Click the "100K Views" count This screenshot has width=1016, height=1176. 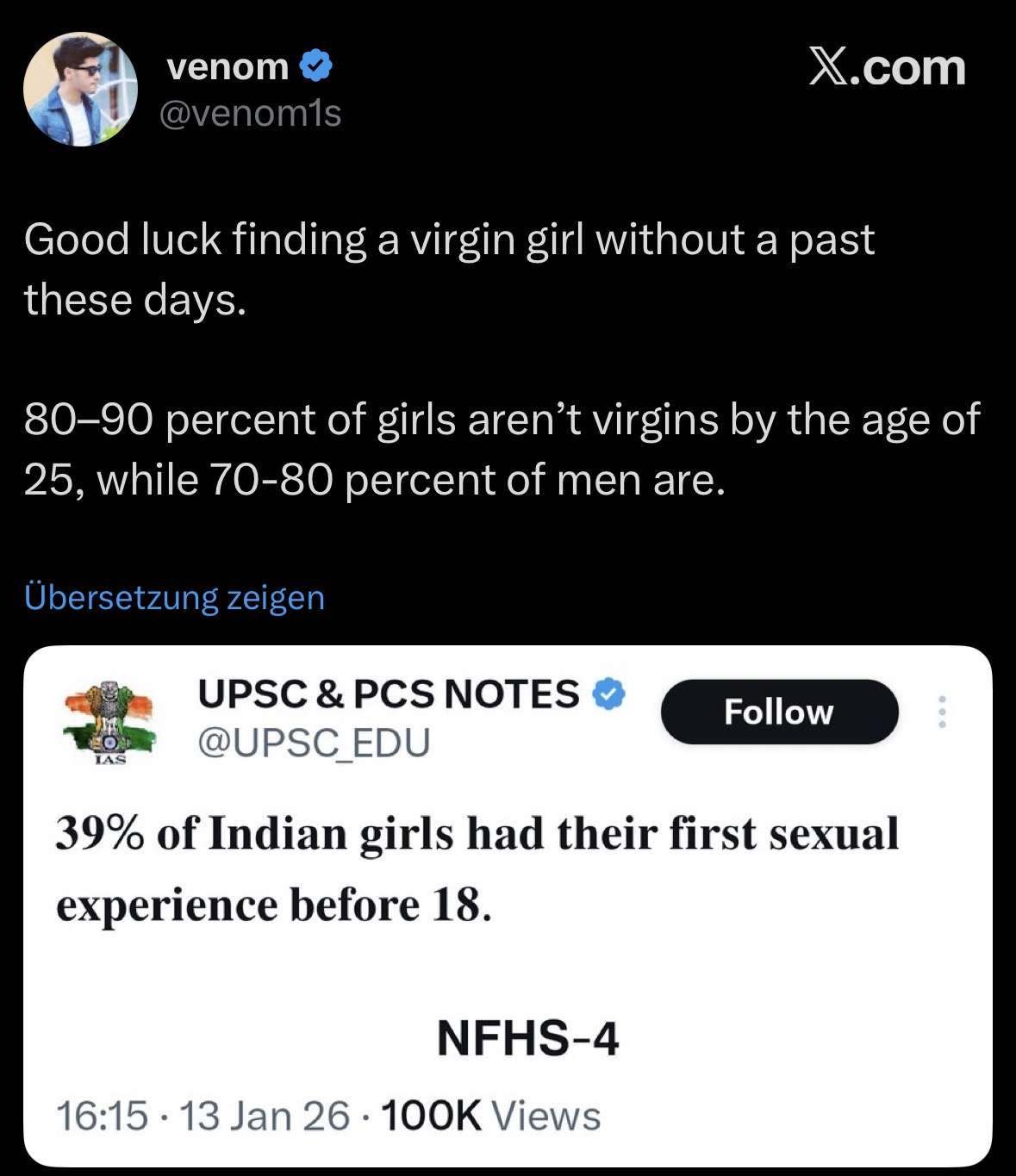pyautogui.click(x=490, y=1116)
